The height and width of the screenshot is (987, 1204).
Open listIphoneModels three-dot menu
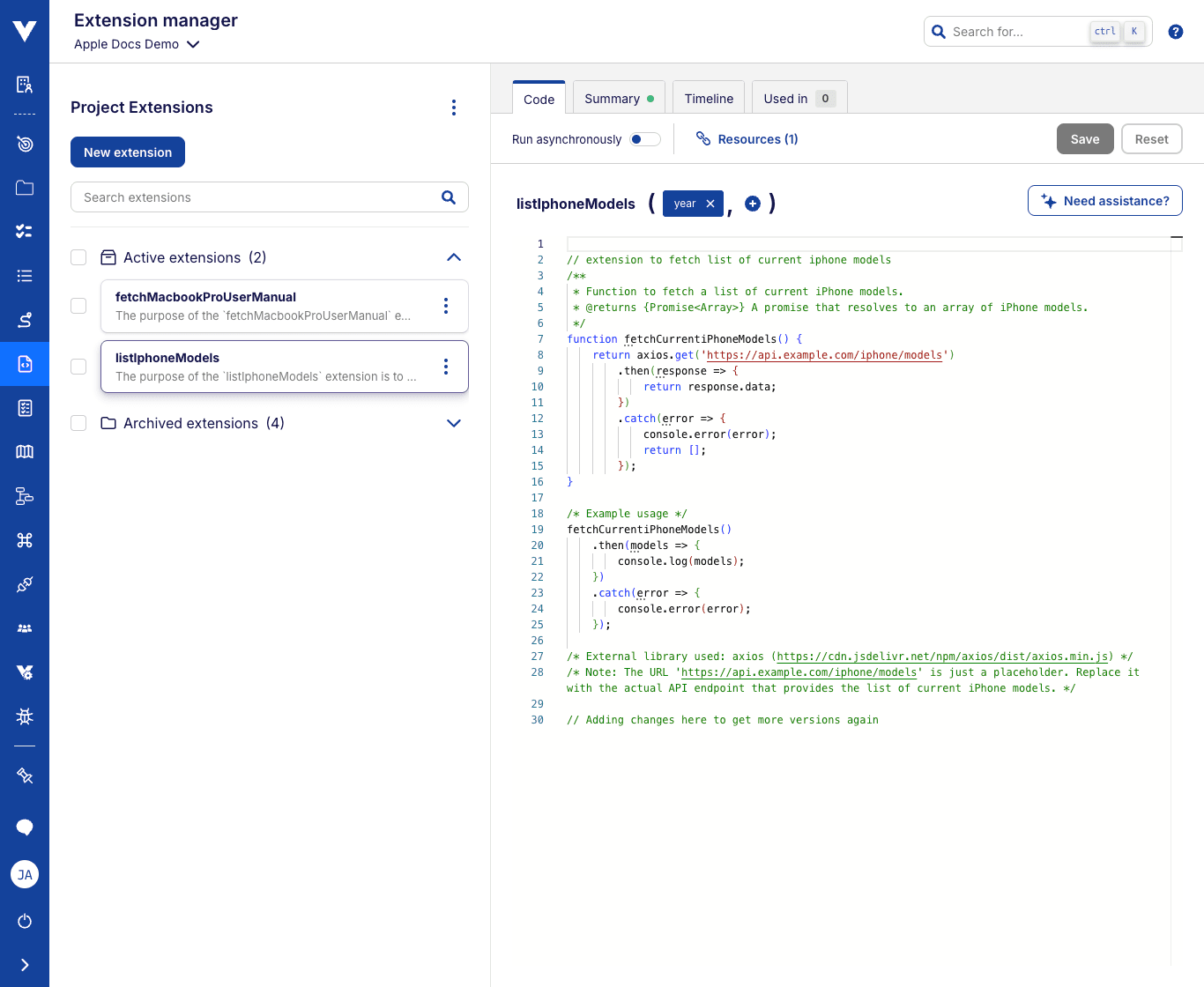446,367
